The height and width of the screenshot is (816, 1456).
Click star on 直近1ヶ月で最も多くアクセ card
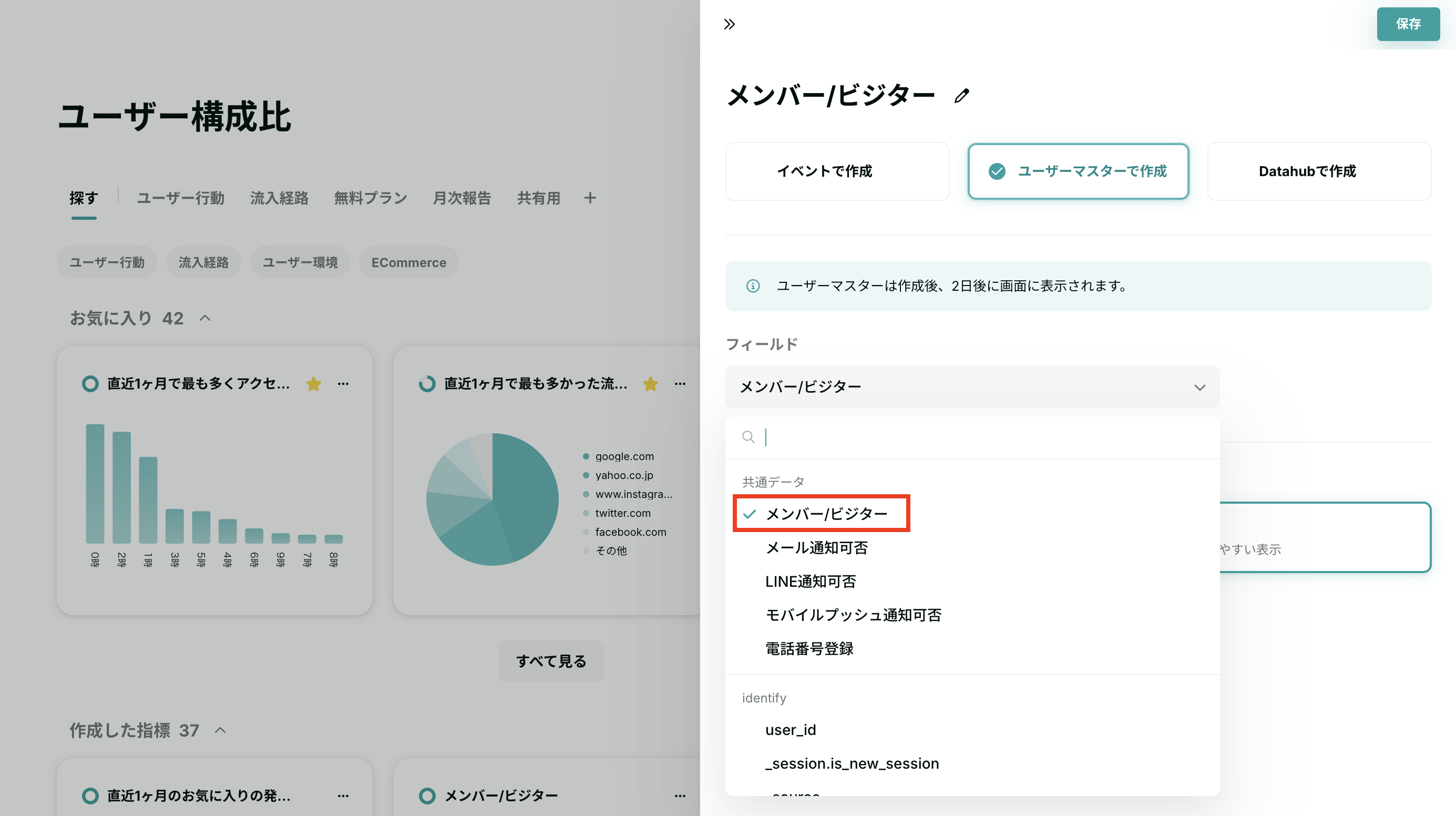coord(314,384)
